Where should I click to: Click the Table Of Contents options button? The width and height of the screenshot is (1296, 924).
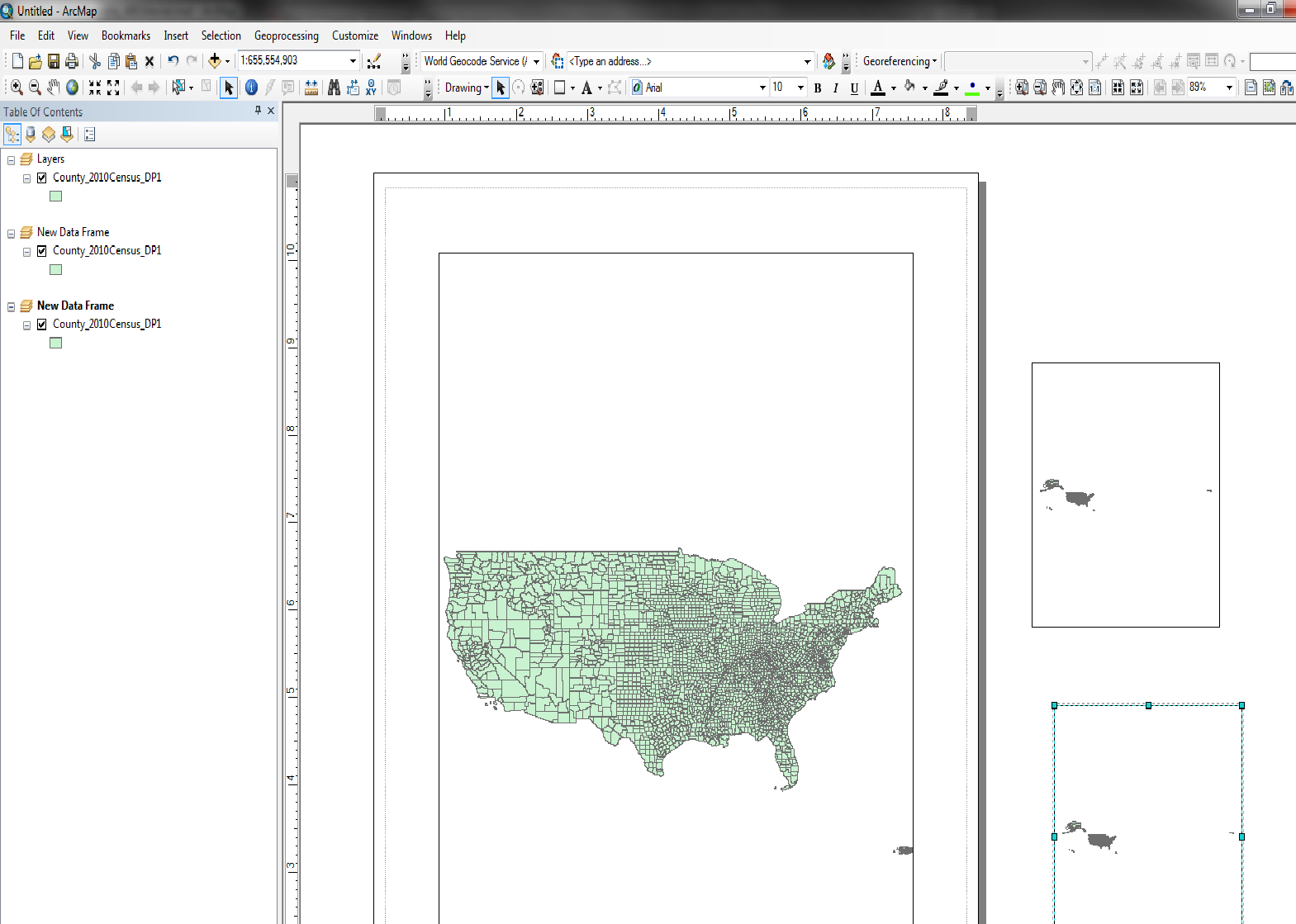(90, 135)
